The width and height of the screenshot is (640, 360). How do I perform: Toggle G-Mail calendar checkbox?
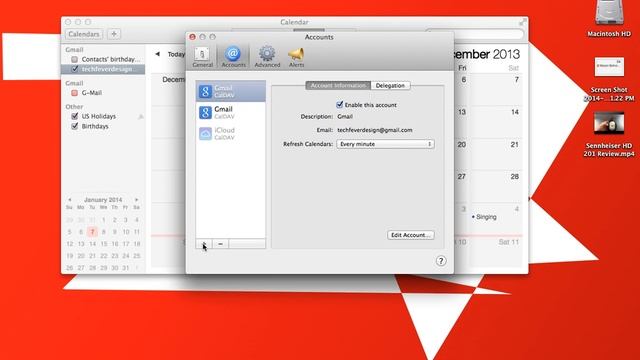(75, 93)
